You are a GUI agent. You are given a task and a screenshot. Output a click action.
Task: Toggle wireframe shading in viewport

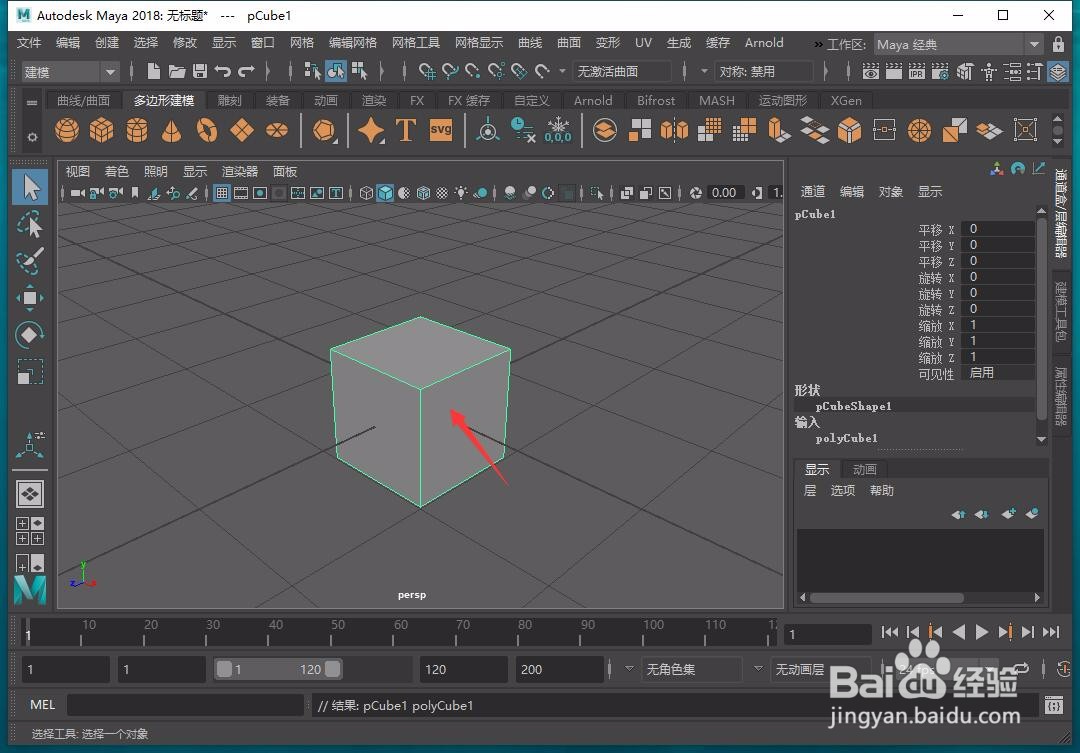point(366,193)
